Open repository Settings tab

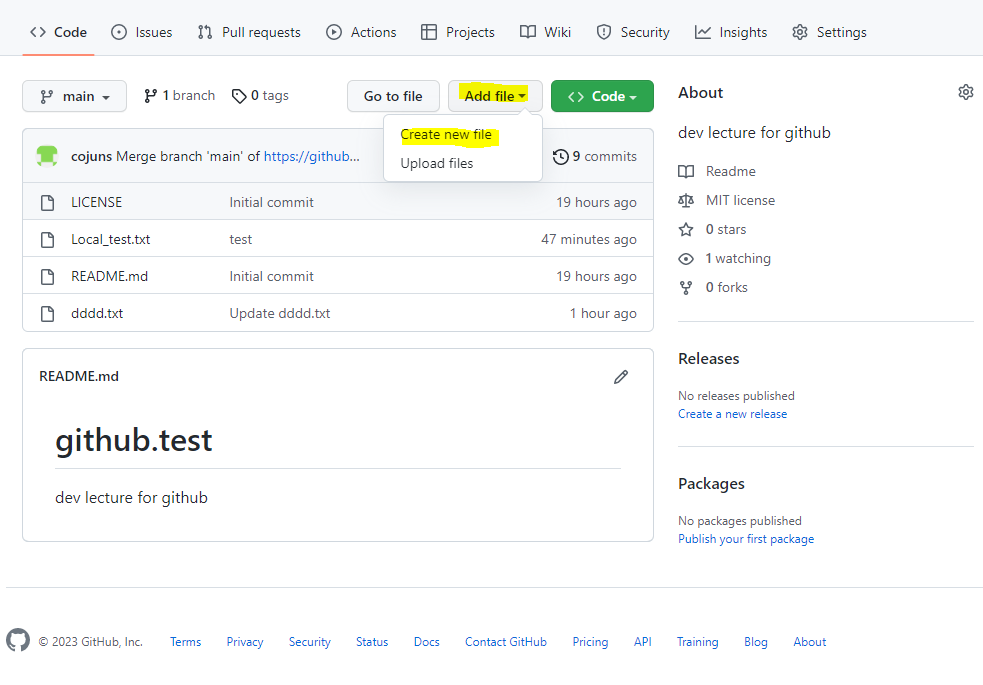[829, 32]
